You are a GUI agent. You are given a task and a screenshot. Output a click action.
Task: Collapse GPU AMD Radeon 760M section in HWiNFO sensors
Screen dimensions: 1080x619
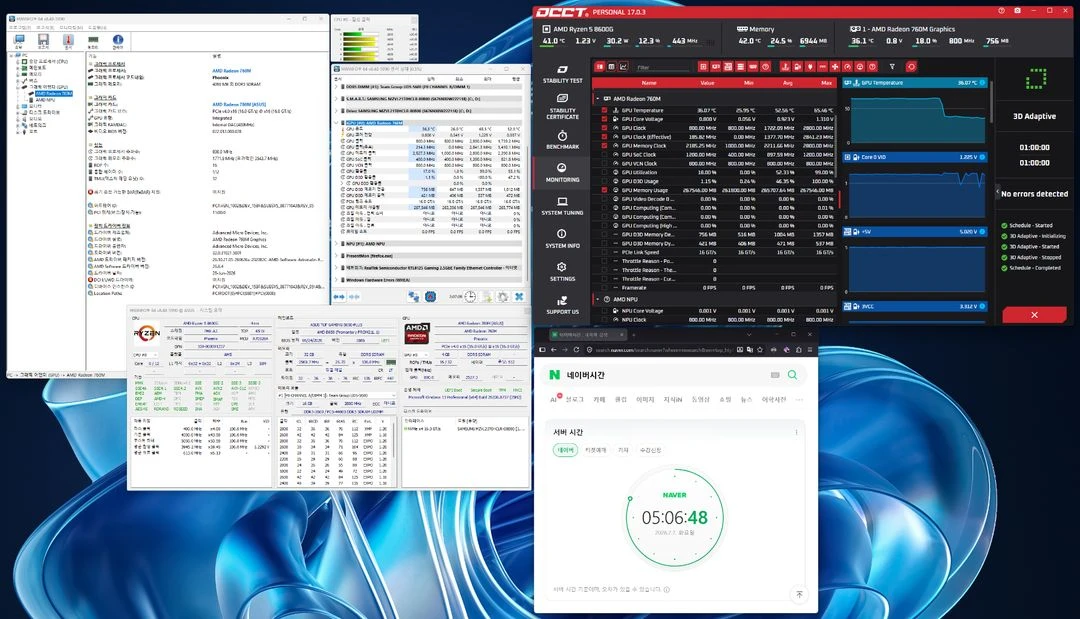coord(336,123)
